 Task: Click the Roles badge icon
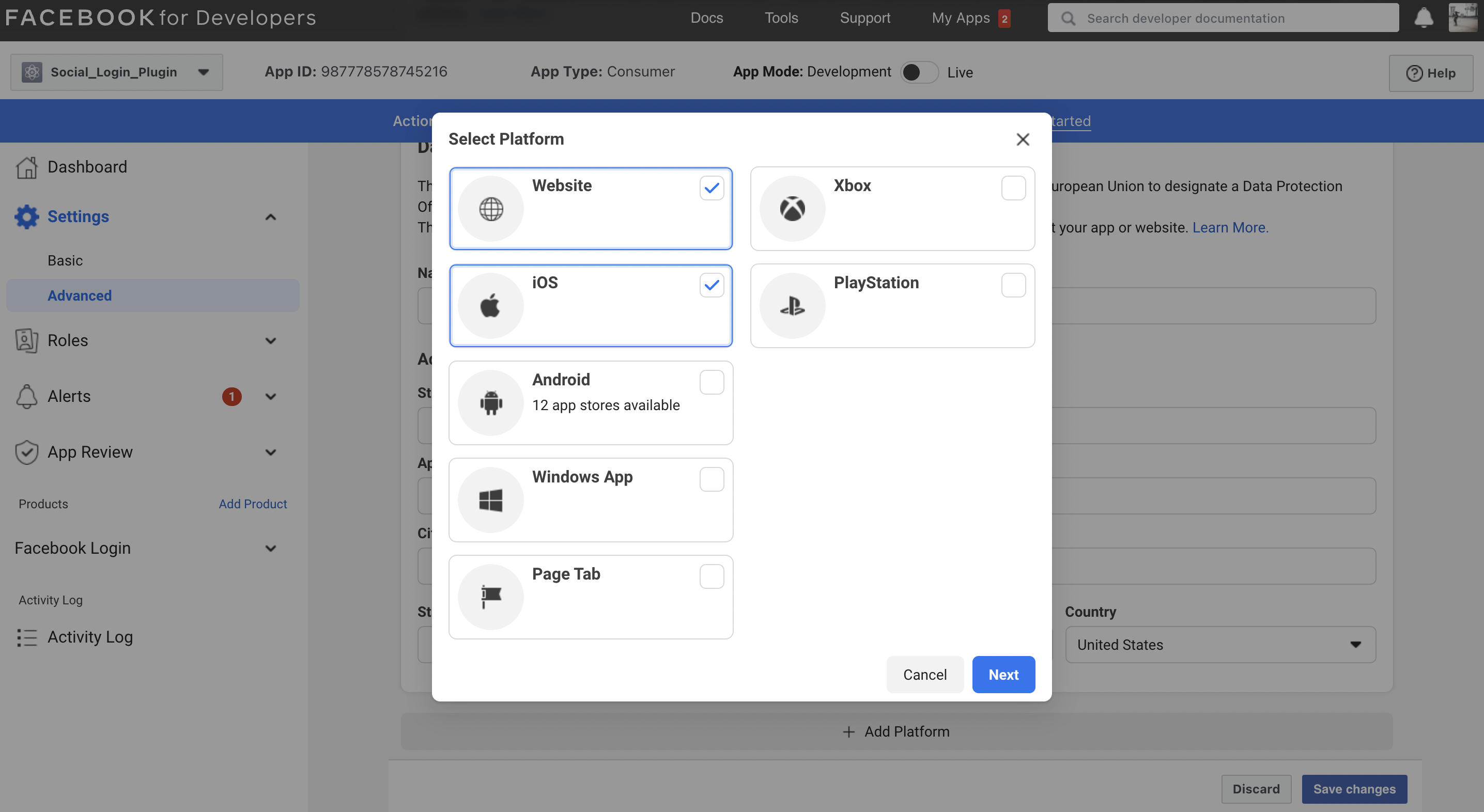pyautogui.click(x=26, y=340)
